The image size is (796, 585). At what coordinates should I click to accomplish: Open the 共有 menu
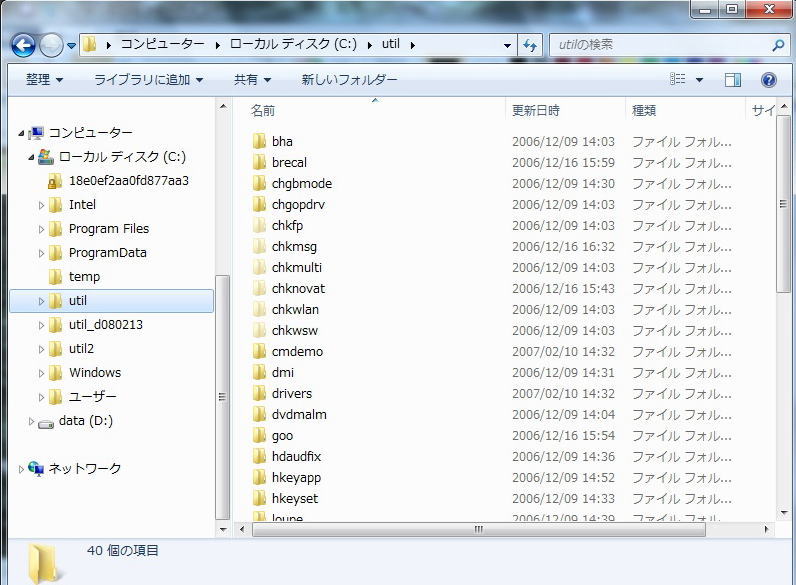(252, 80)
